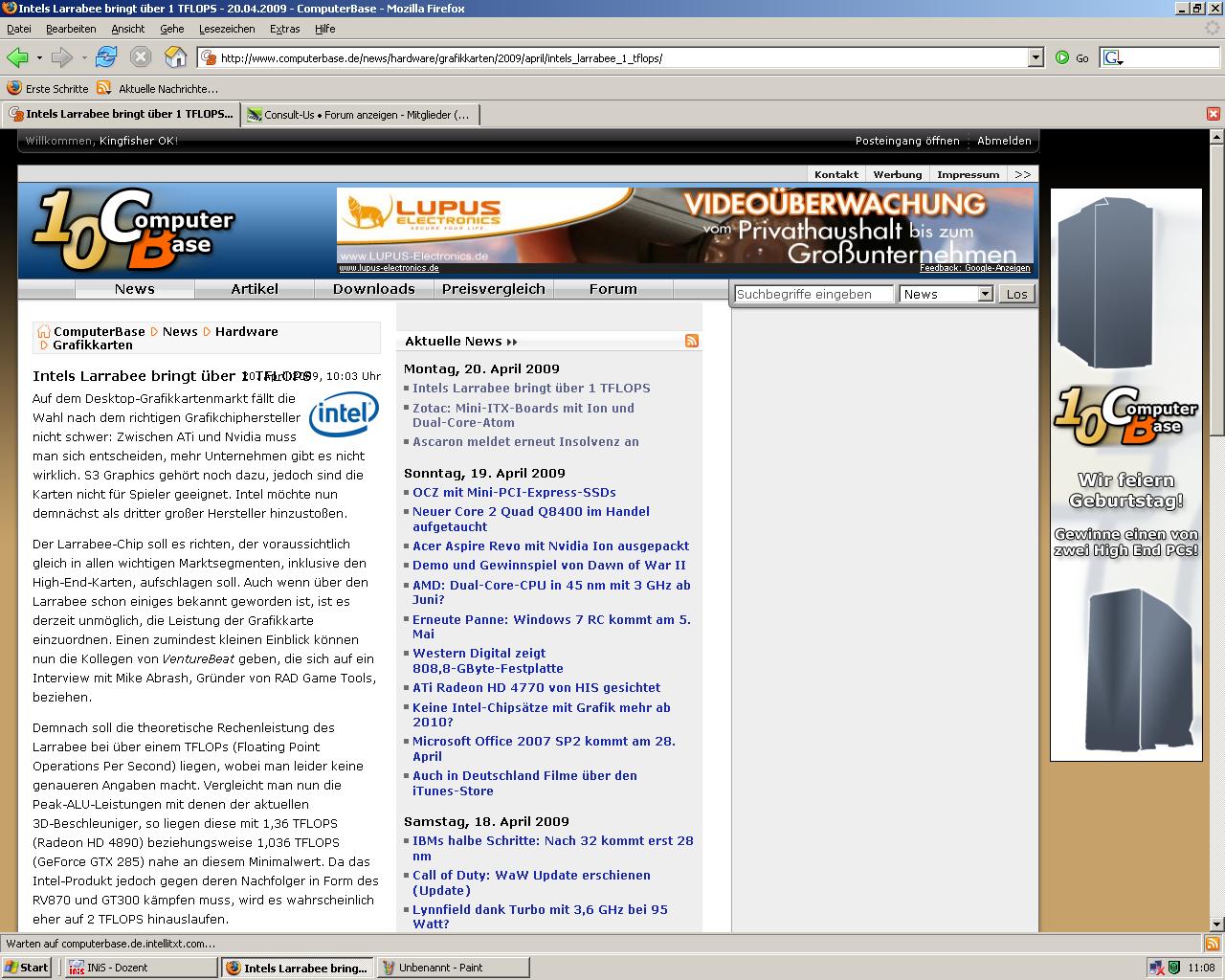Click the Erste Schritte bookmark
The image size is (1225, 980).
(x=48, y=88)
